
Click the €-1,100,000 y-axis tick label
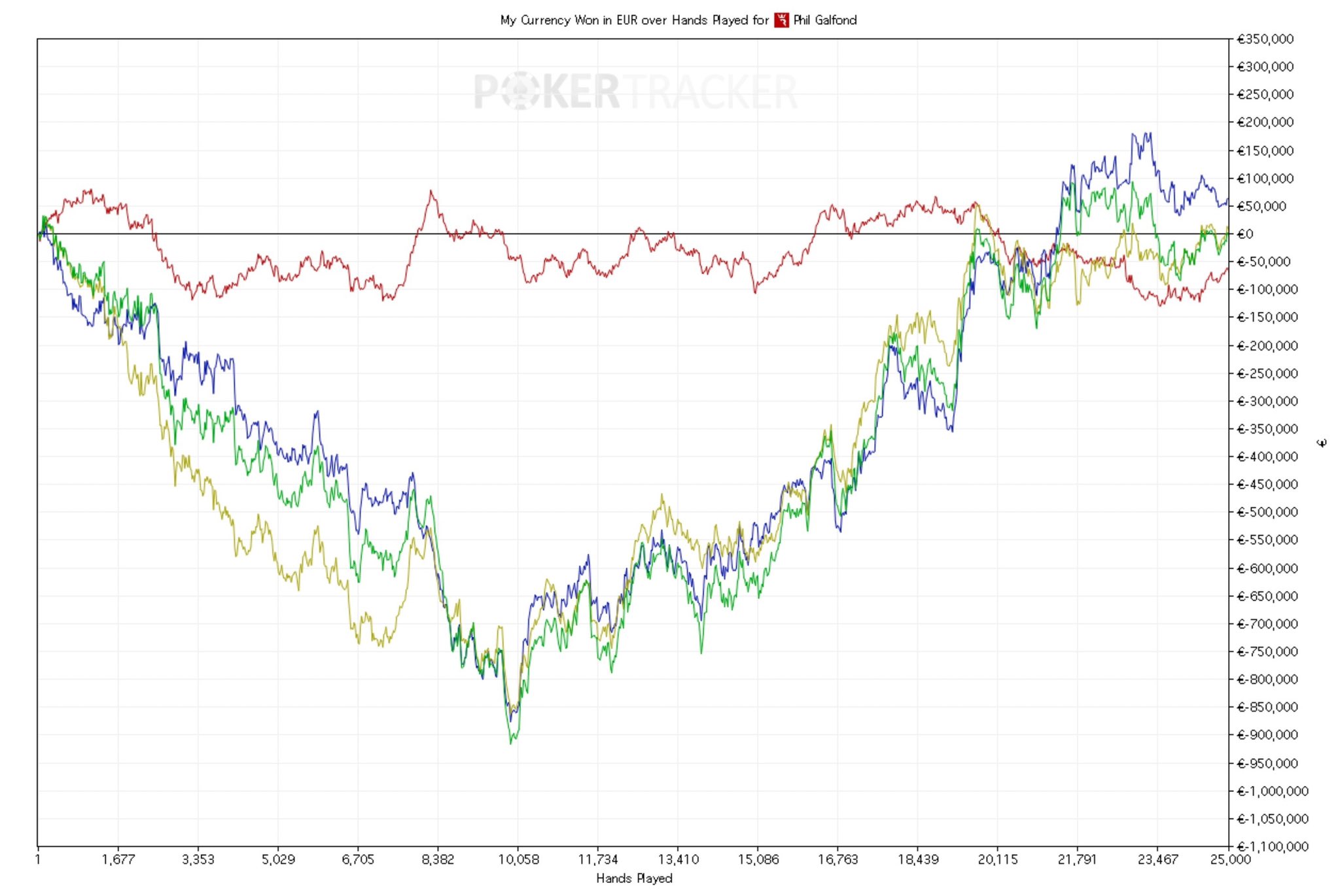point(1272,846)
